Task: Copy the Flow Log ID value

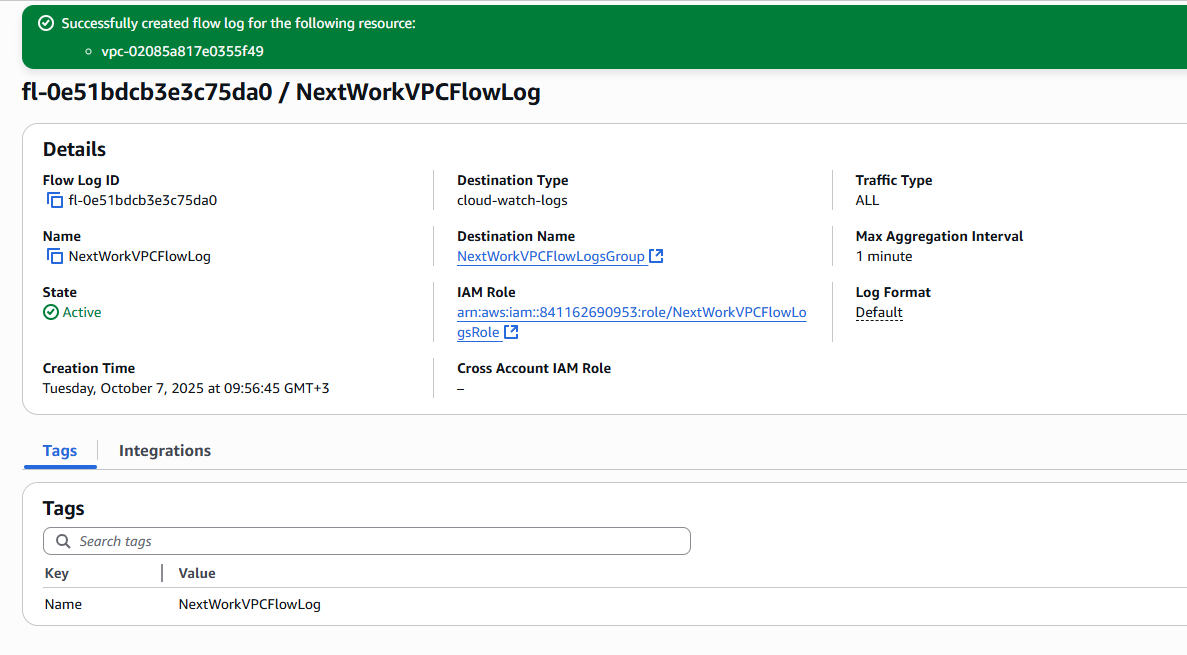Action: point(55,200)
